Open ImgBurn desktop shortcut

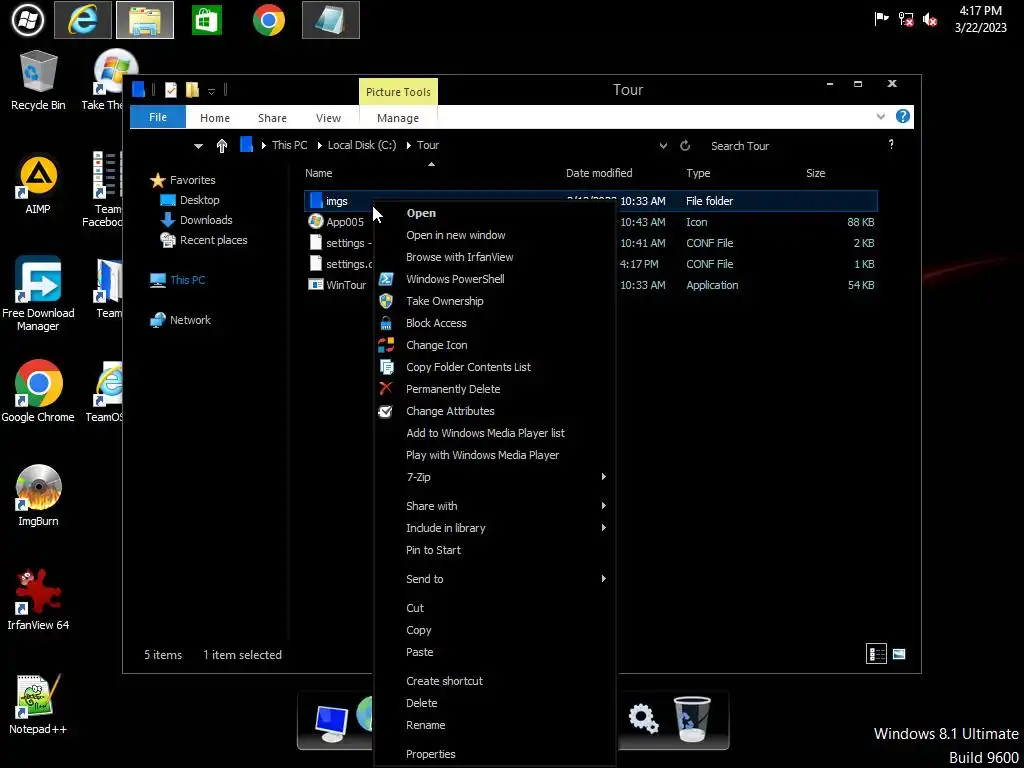click(38, 496)
